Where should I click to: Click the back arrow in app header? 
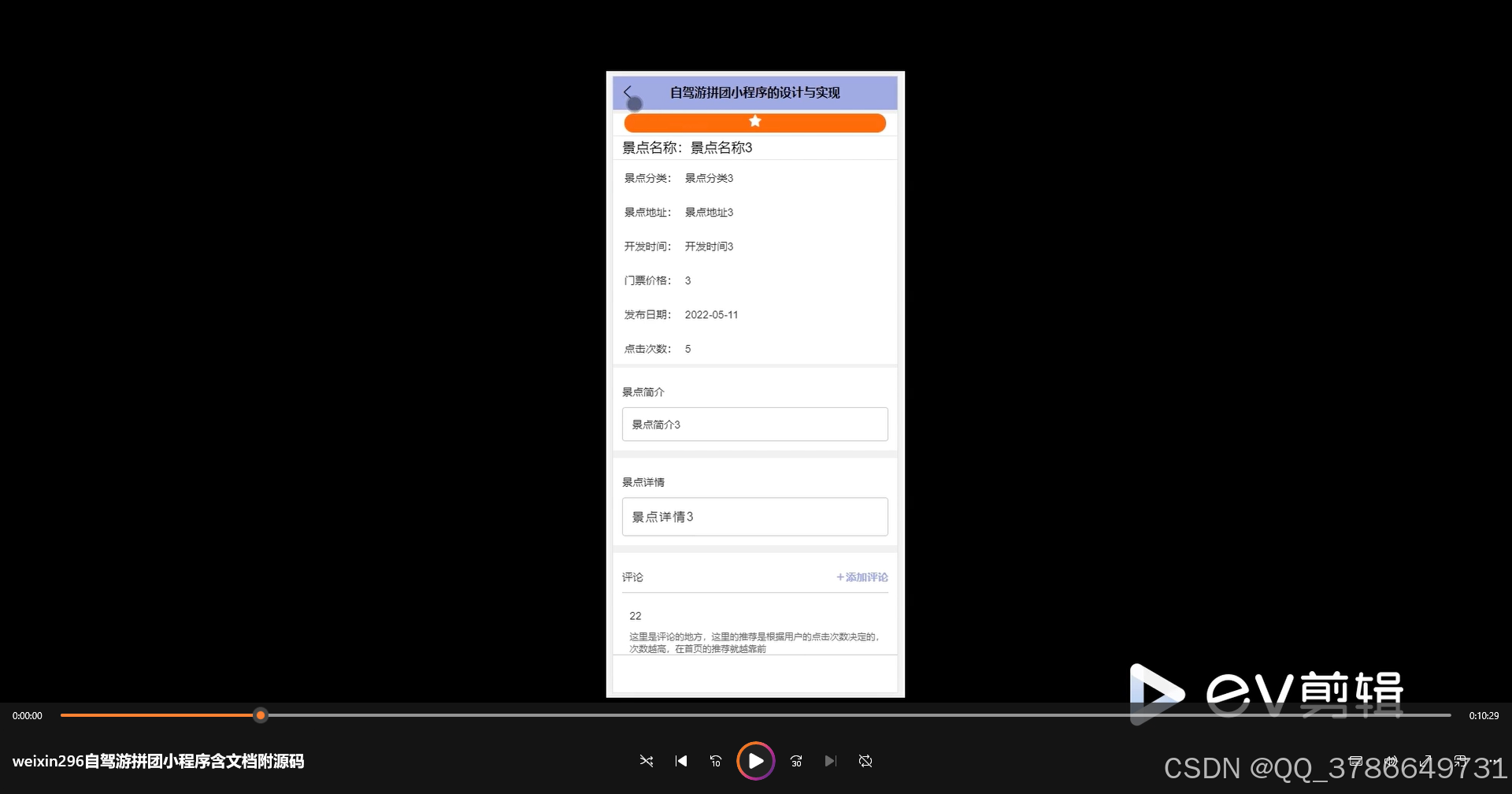coord(628,92)
